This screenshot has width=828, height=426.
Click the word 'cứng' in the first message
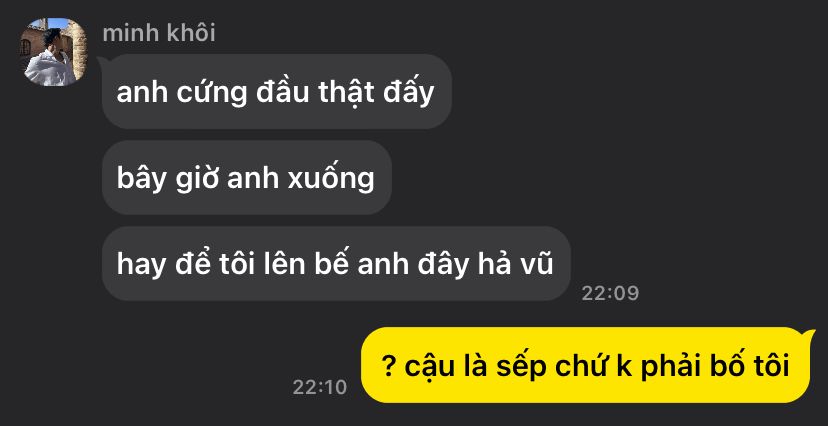212,93
